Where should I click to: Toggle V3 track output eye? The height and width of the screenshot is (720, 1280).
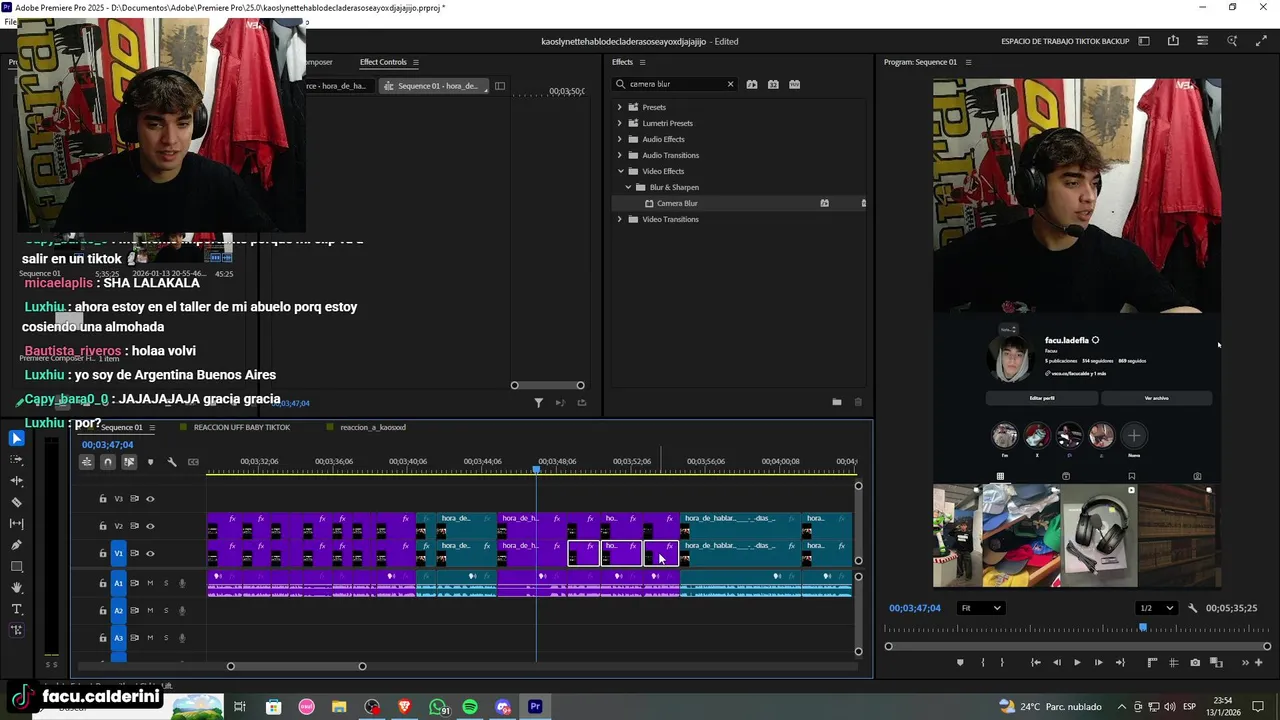(150, 499)
